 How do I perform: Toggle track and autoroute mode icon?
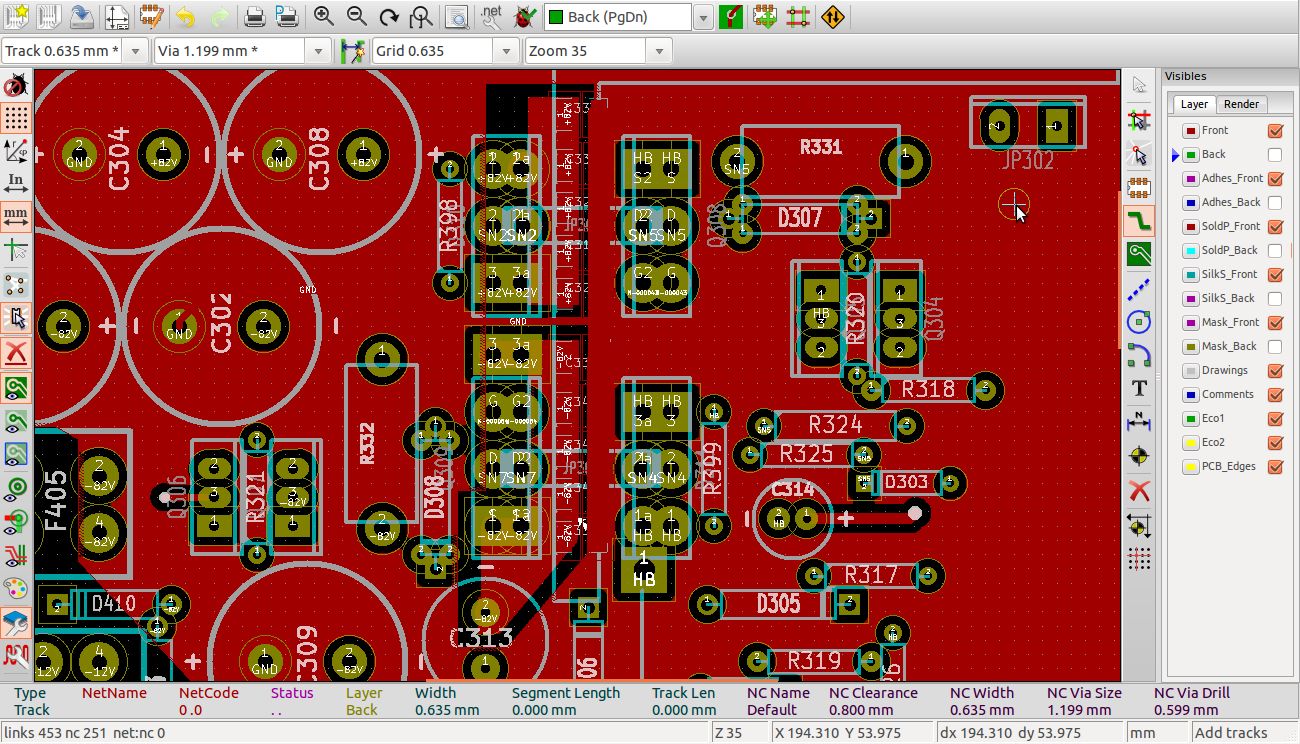pos(797,16)
